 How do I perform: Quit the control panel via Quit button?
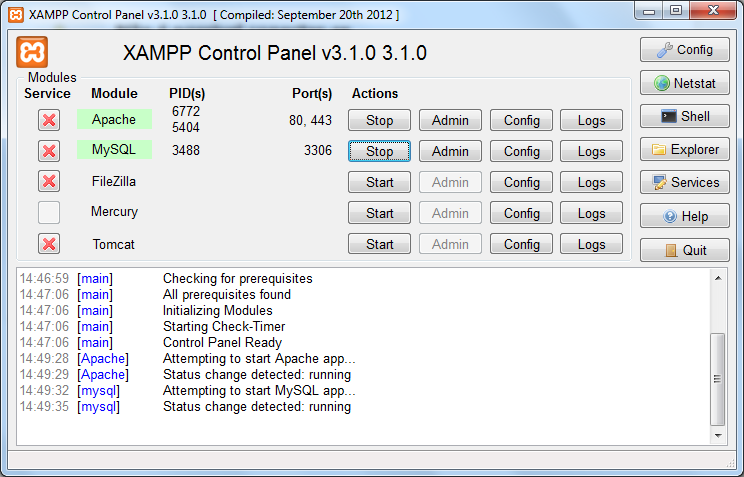[684, 250]
